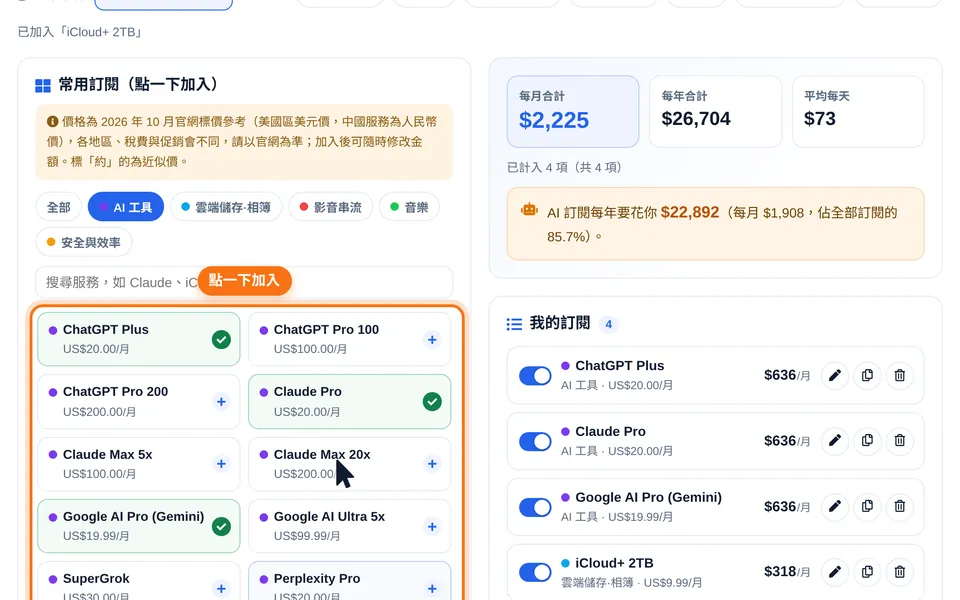Filter by 雲端儲存·相簿 category
The height and width of the screenshot is (600, 960).
pos(226,207)
